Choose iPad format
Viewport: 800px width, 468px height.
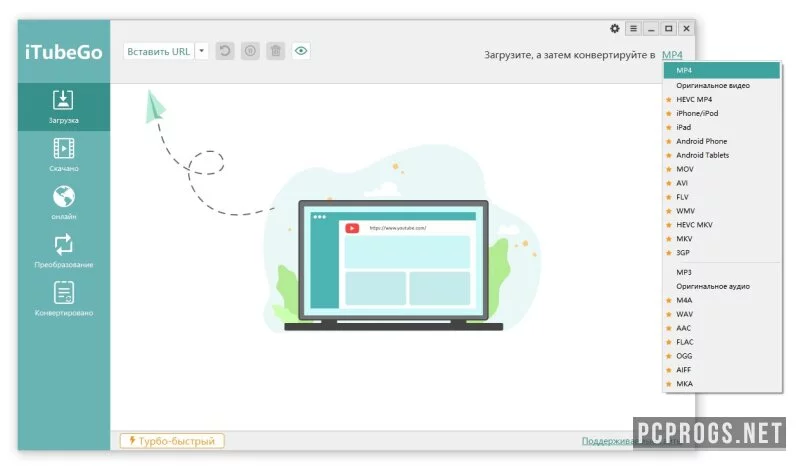(x=721, y=128)
